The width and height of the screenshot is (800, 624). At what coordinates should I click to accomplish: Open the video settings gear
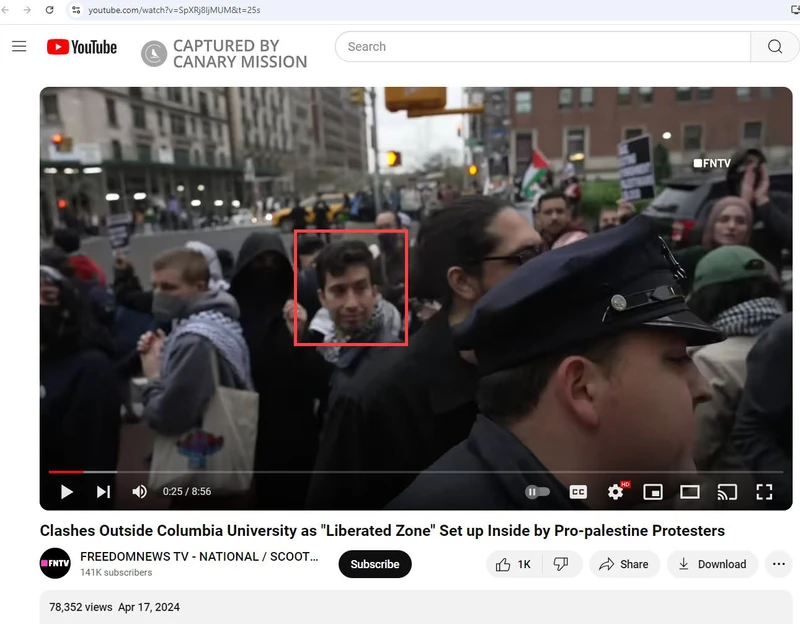[615, 491]
